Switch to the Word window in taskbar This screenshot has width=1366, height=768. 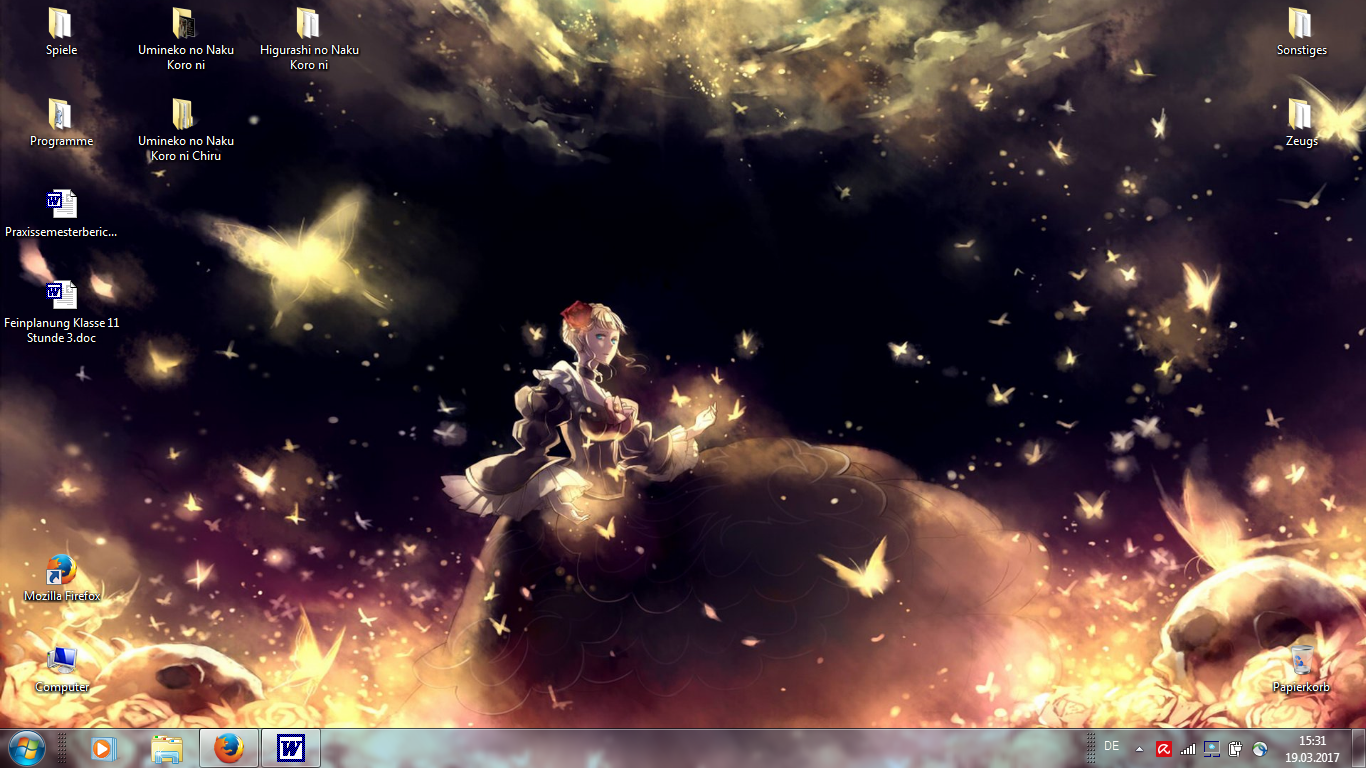(291, 748)
